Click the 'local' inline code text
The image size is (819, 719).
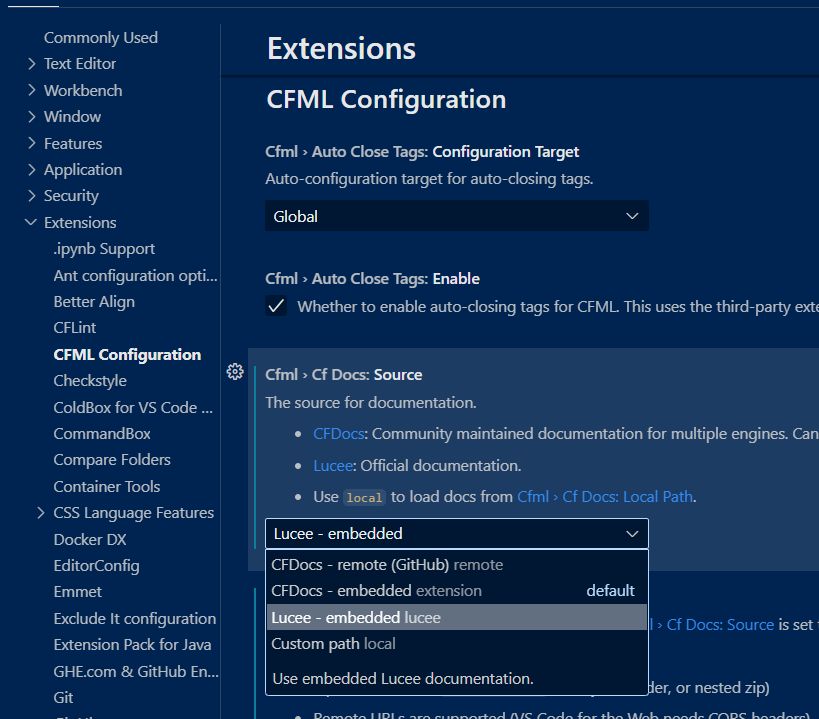point(364,498)
